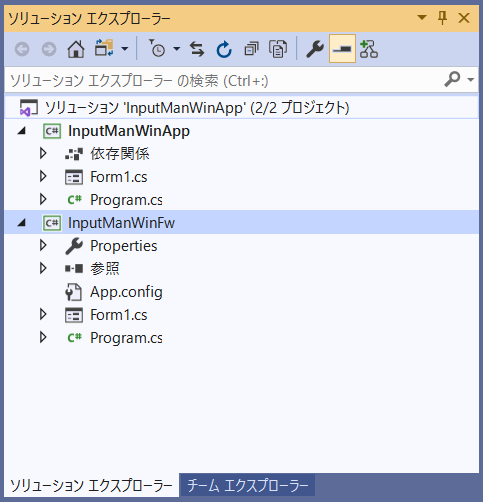Viewport: 483px width, 502px height.
Task: Click Sync with Active Document icon
Action: tap(197, 49)
